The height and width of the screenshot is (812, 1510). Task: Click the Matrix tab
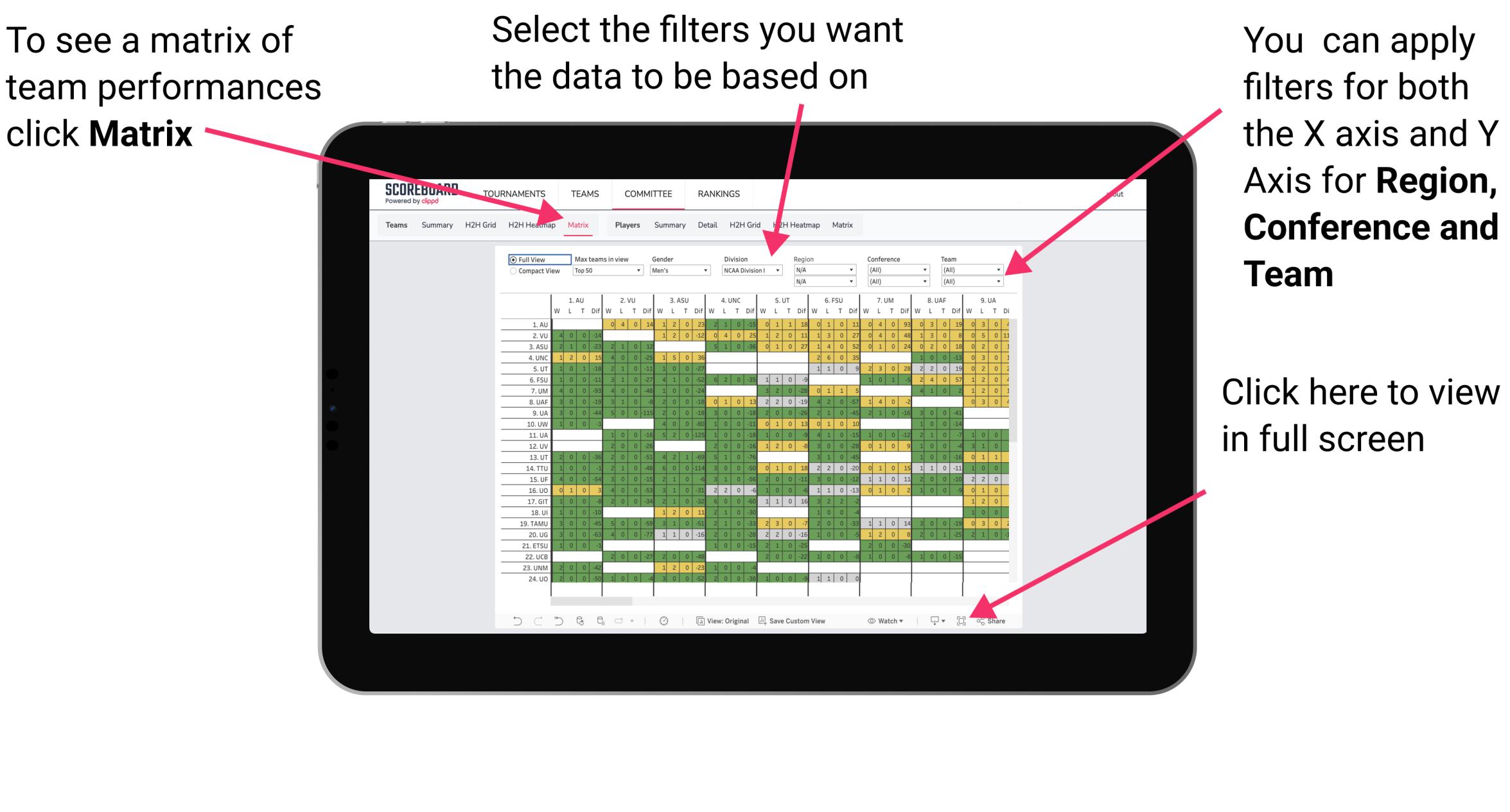pos(580,225)
